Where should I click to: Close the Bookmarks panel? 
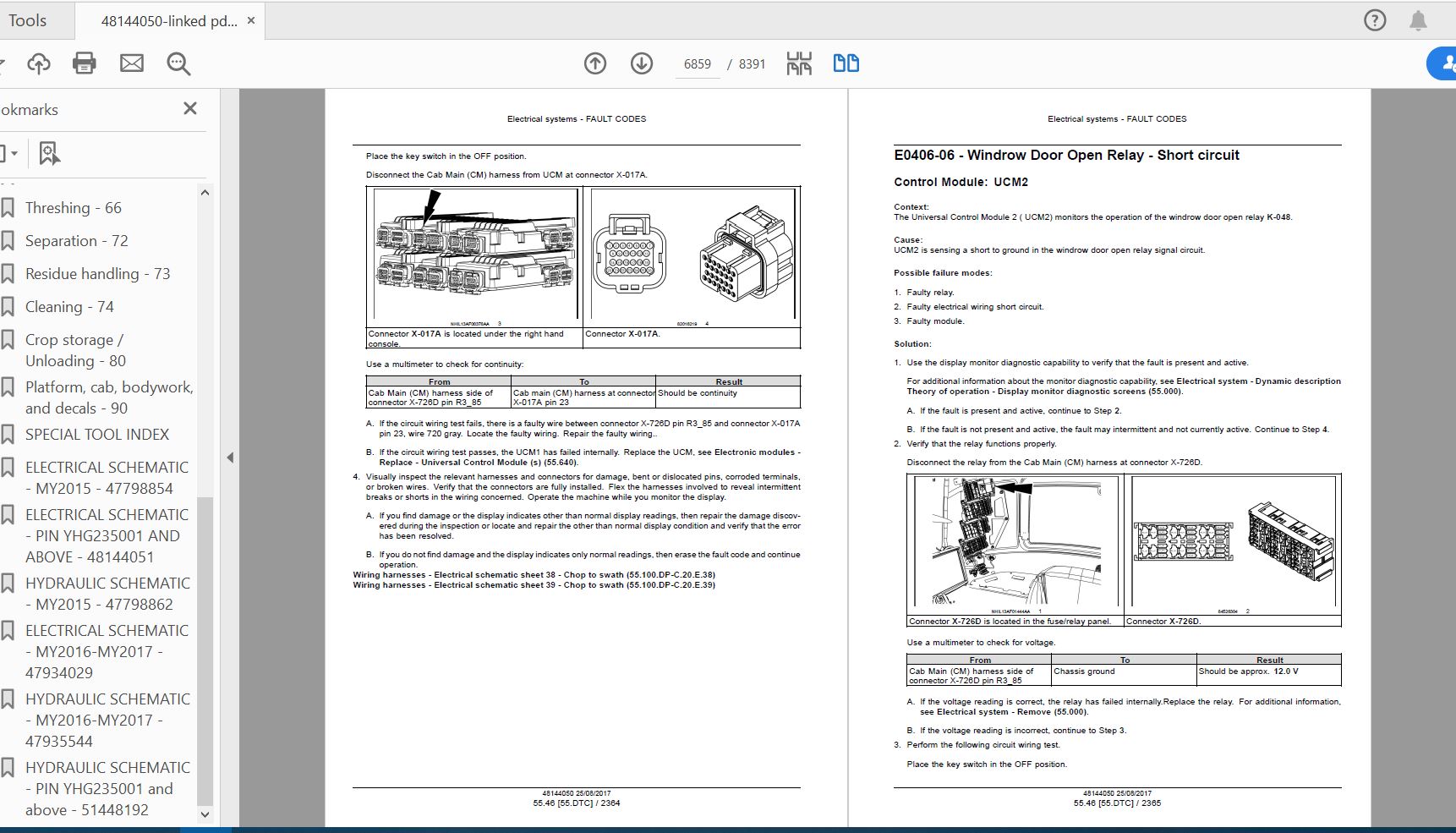(x=190, y=108)
